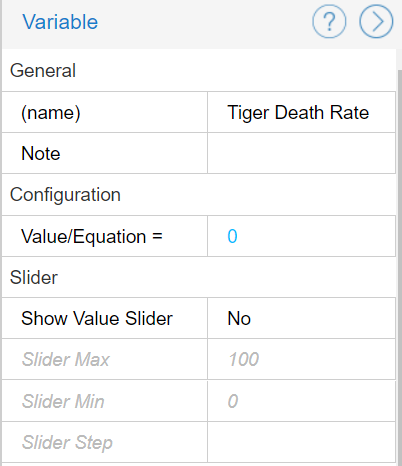Select the Slider Max value 100
Image resolution: width=402 pixels, height=466 pixels.
coord(301,359)
